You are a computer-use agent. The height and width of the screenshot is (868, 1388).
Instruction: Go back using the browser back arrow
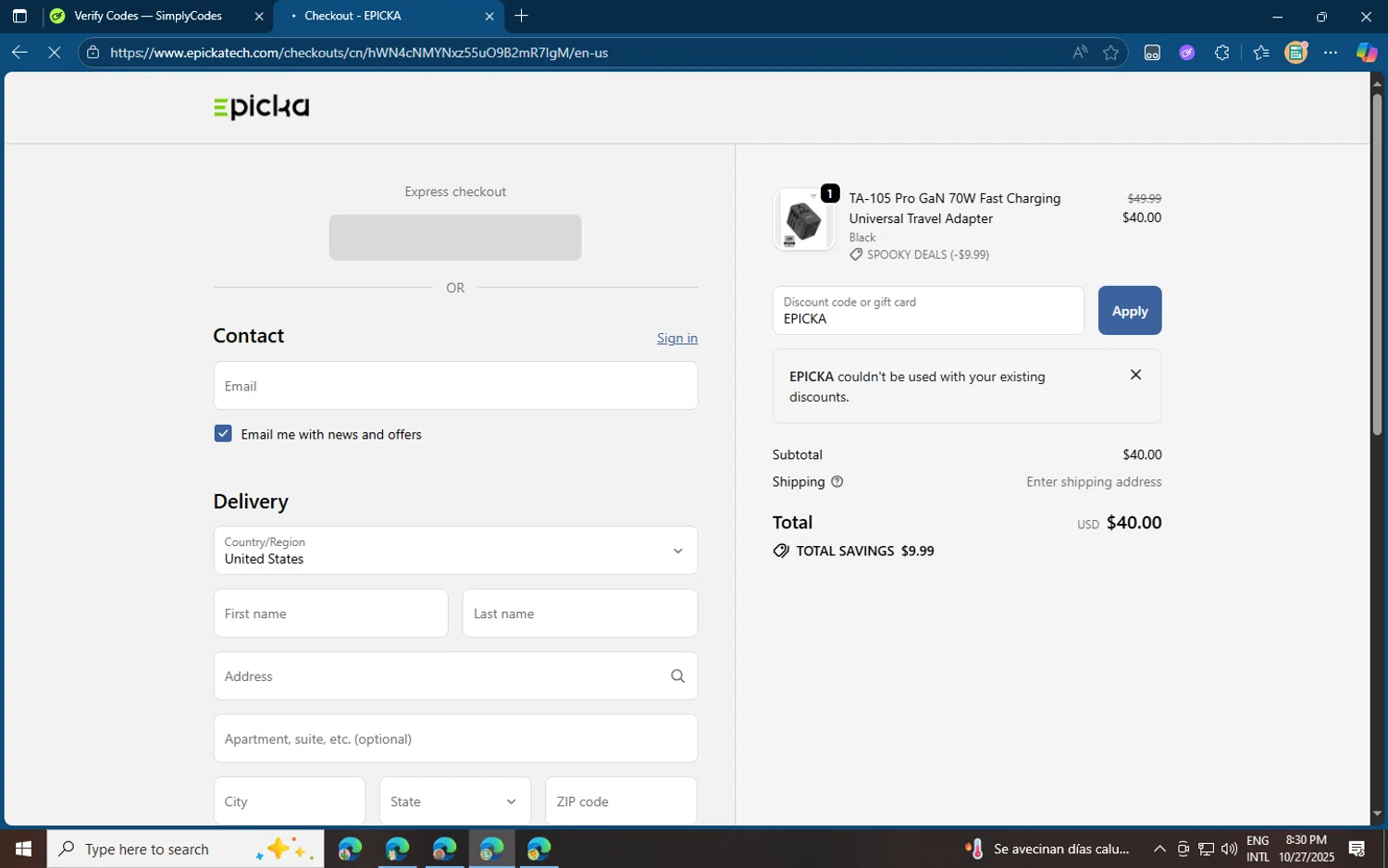coord(19,53)
